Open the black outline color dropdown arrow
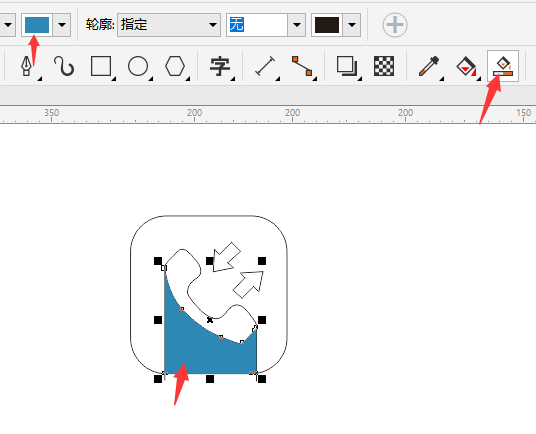Image resolution: width=536 pixels, height=434 pixels. (352, 25)
